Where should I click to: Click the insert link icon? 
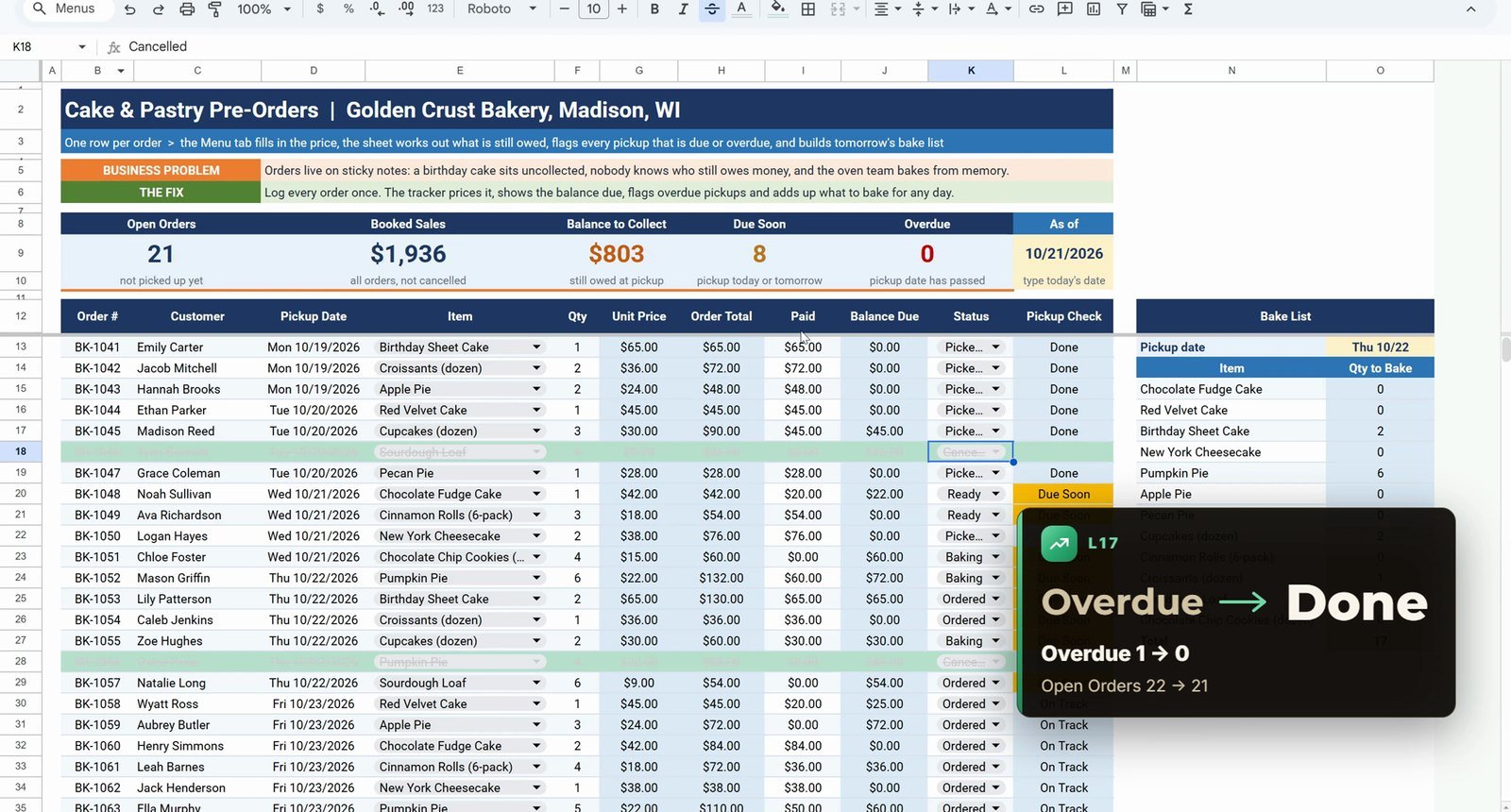pyautogui.click(x=1036, y=8)
